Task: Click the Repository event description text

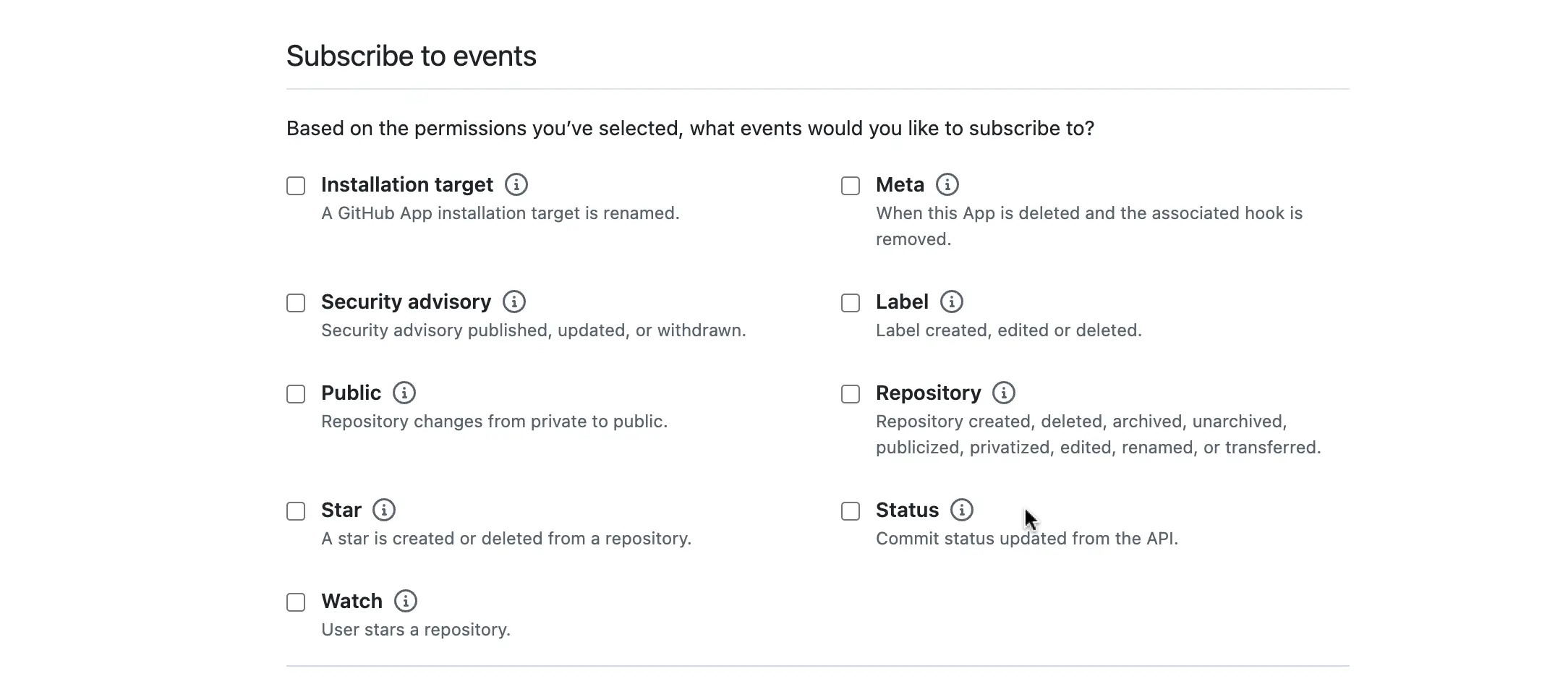Action: (1097, 434)
